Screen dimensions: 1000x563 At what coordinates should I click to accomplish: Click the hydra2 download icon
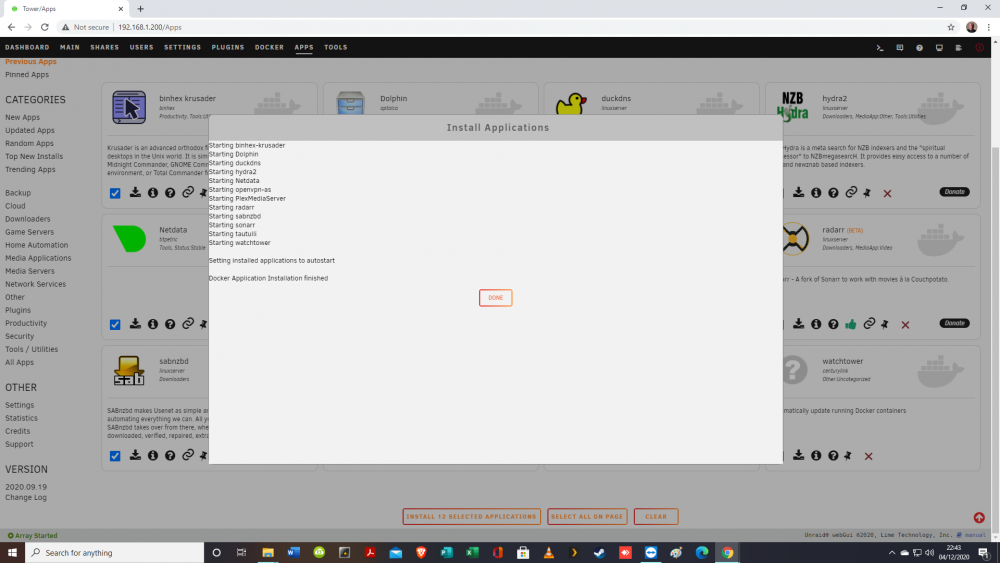(798, 193)
